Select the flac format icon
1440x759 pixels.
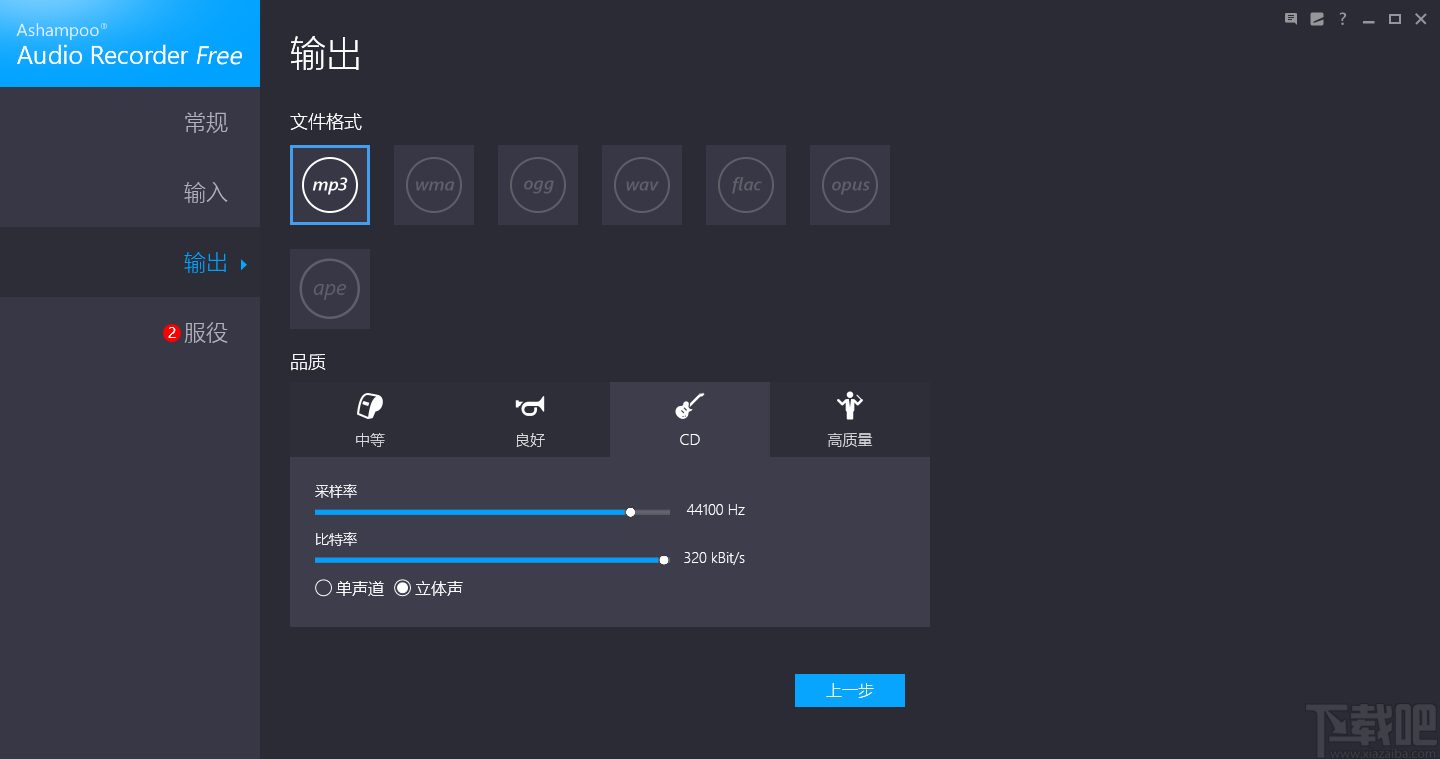746,185
